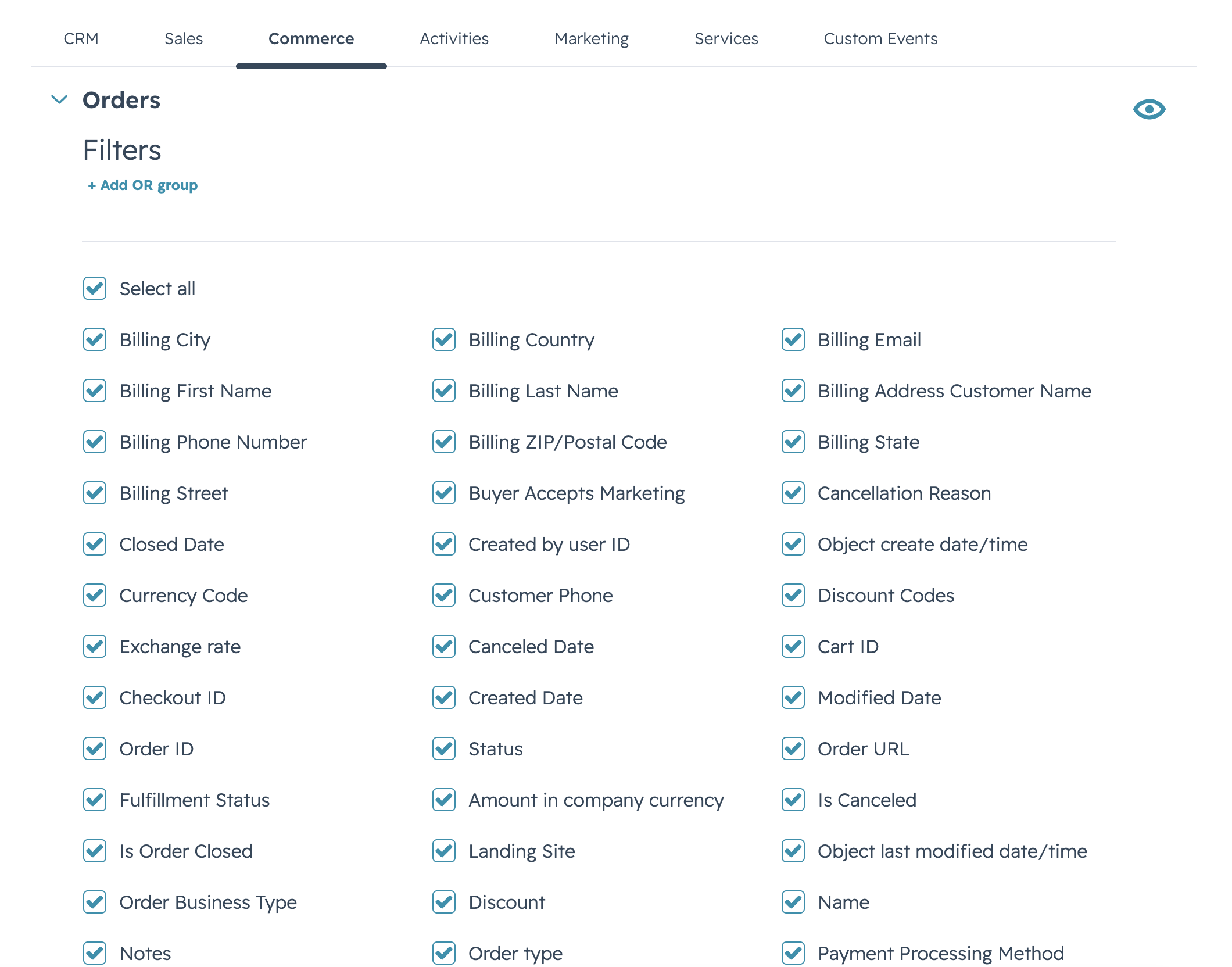This screenshot has height=967, width=1232.
Task: Uncheck the Order ID checkbox
Action: pyautogui.click(x=95, y=748)
